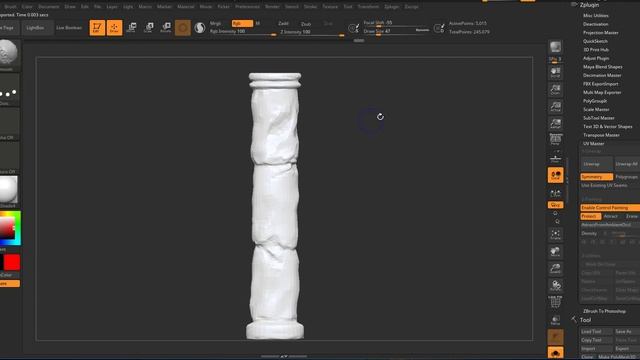Select the Scale gizmo button
The width and height of the screenshot is (640, 360).
(149, 28)
